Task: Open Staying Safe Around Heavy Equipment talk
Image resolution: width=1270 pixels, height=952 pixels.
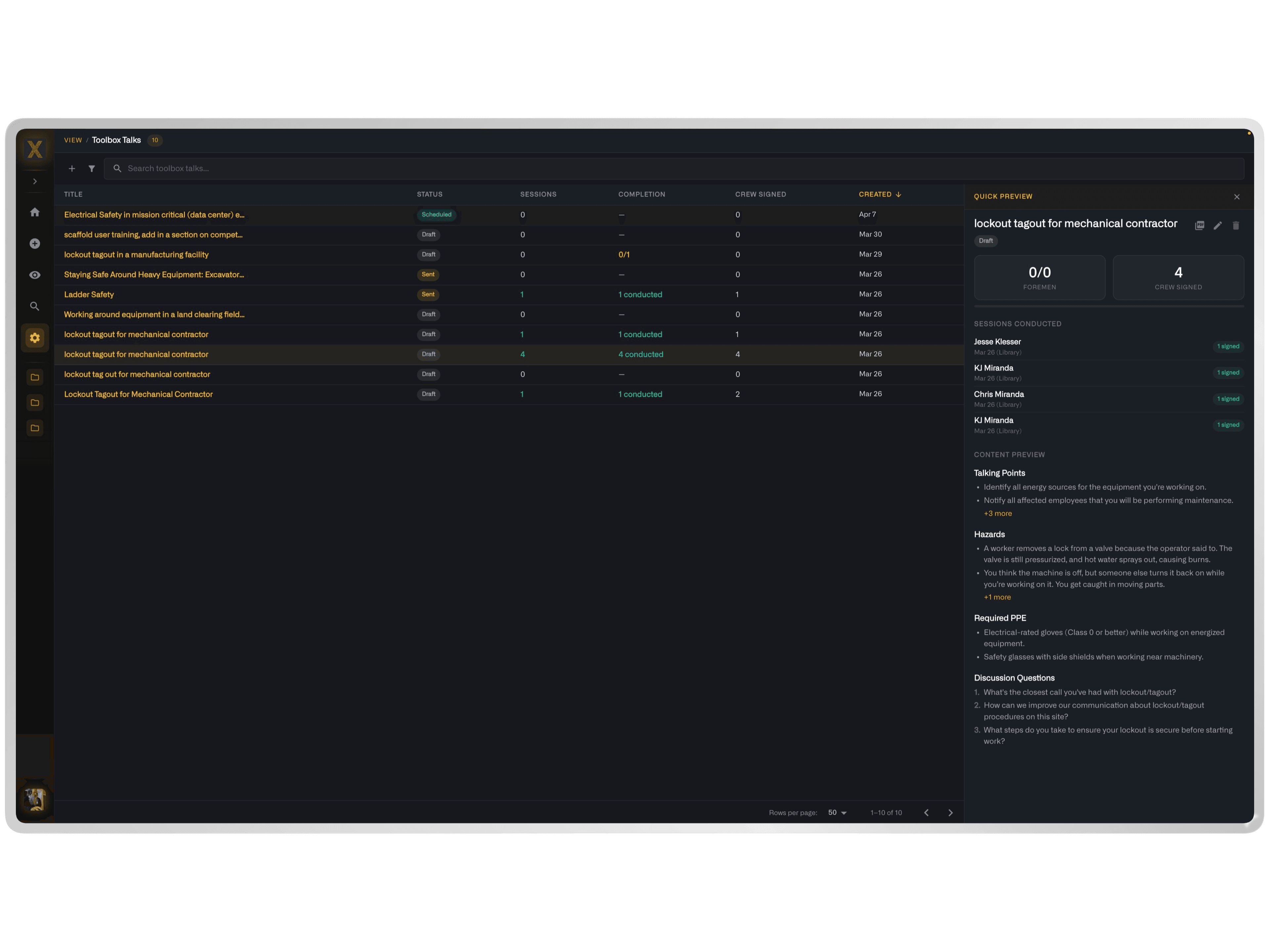Action: (x=154, y=275)
